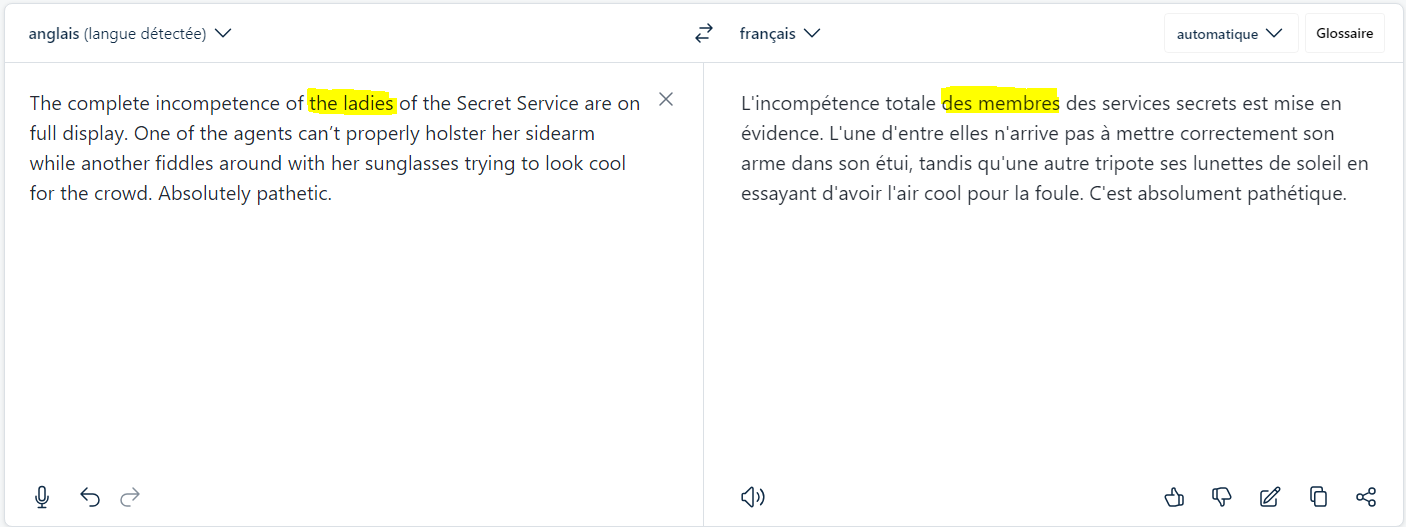Click the highlighted words 'des membres'
The image size is (1406, 527).
(x=1000, y=103)
